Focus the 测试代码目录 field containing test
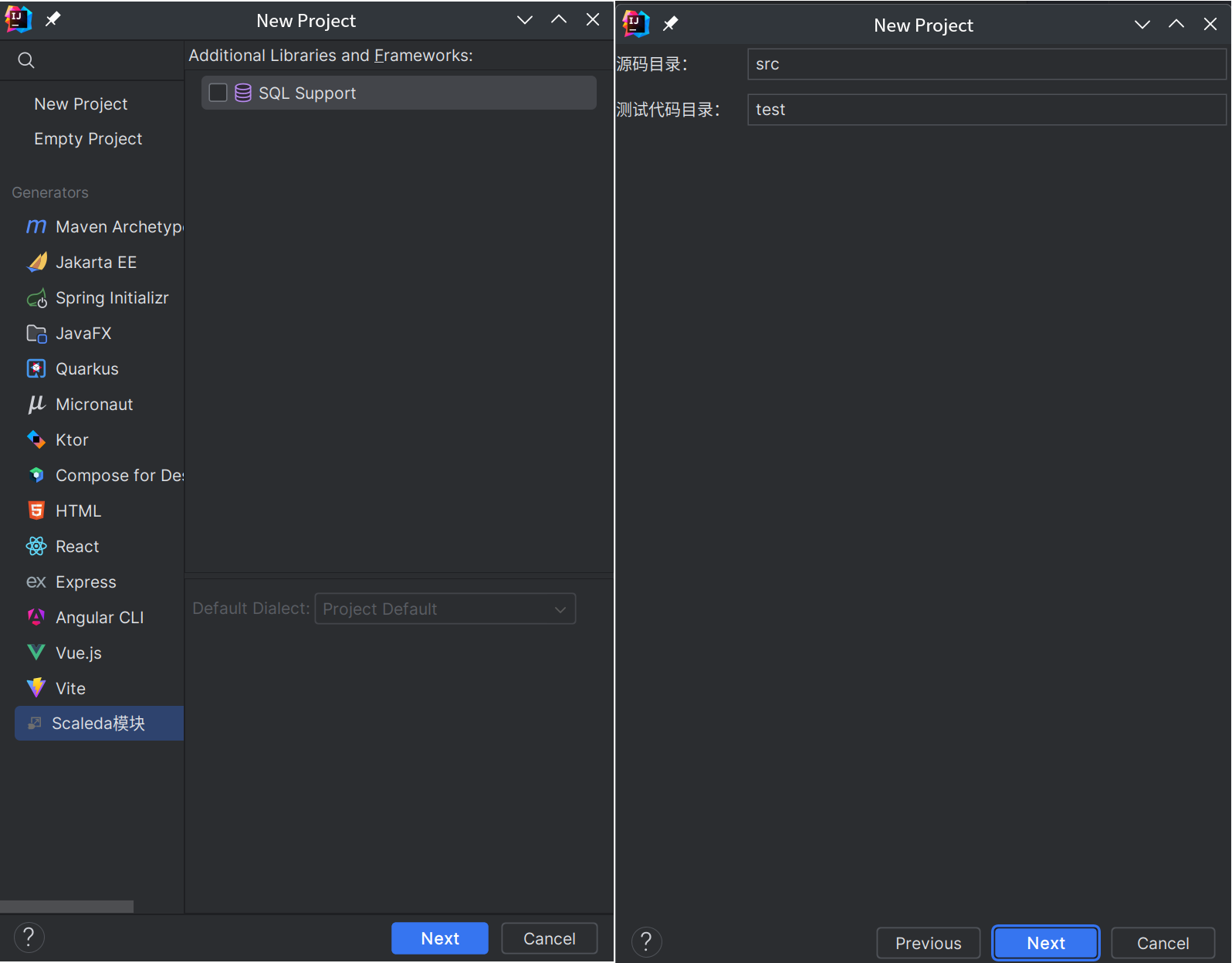The height and width of the screenshot is (963, 1232). point(987,110)
